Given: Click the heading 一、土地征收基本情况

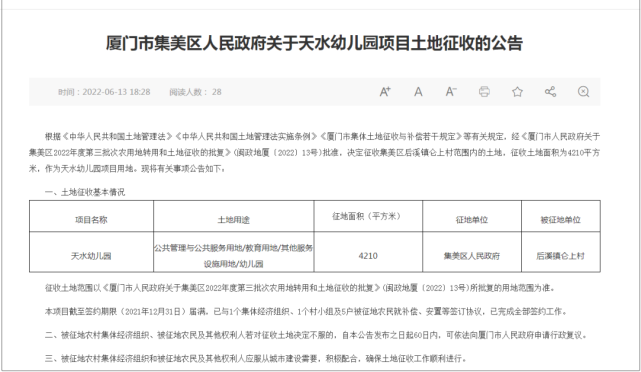Looking at the screenshot, I should (85, 192).
